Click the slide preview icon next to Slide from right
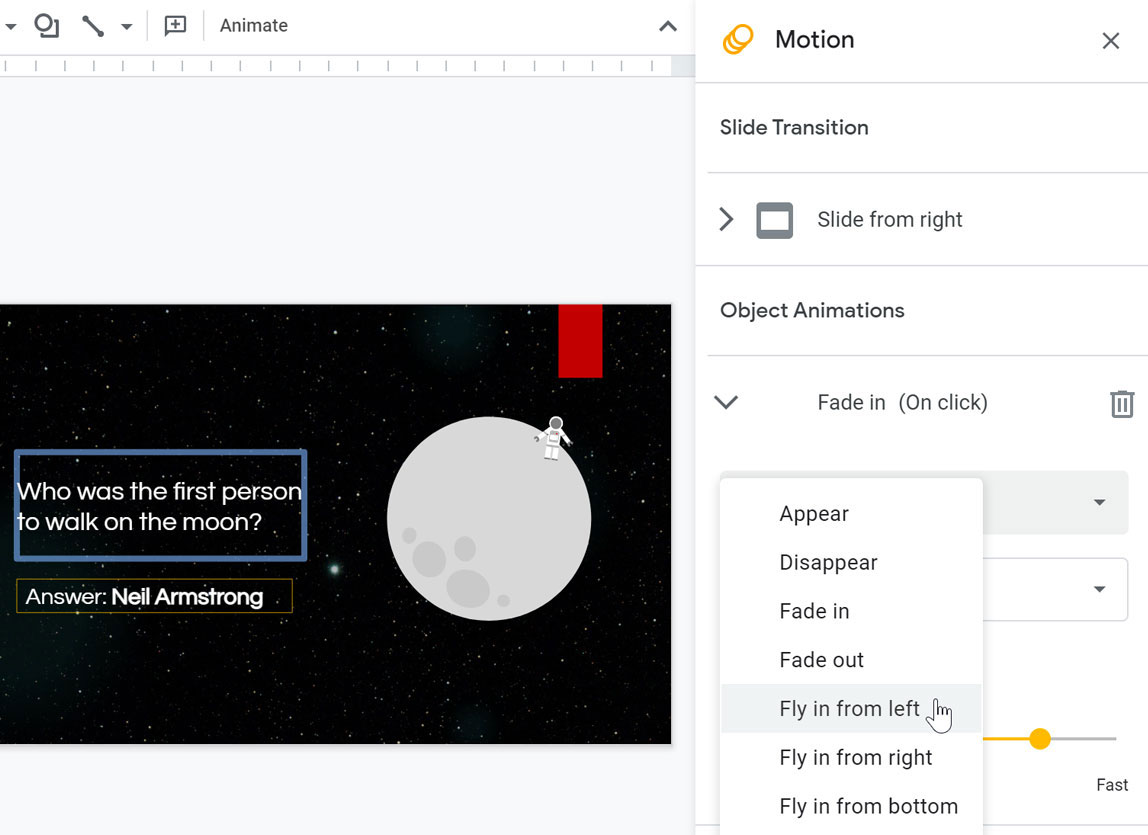The image size is (1148, 835). pyautogui.click(x=774, y=219)
